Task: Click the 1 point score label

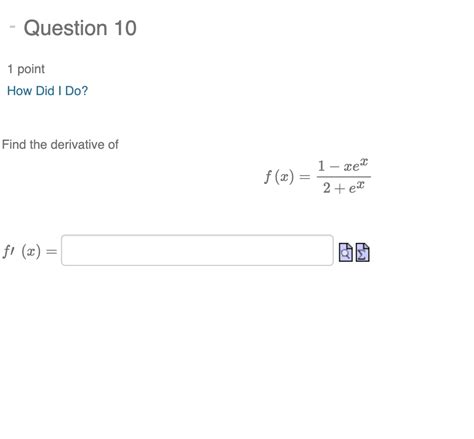Action: click(26, 69)
